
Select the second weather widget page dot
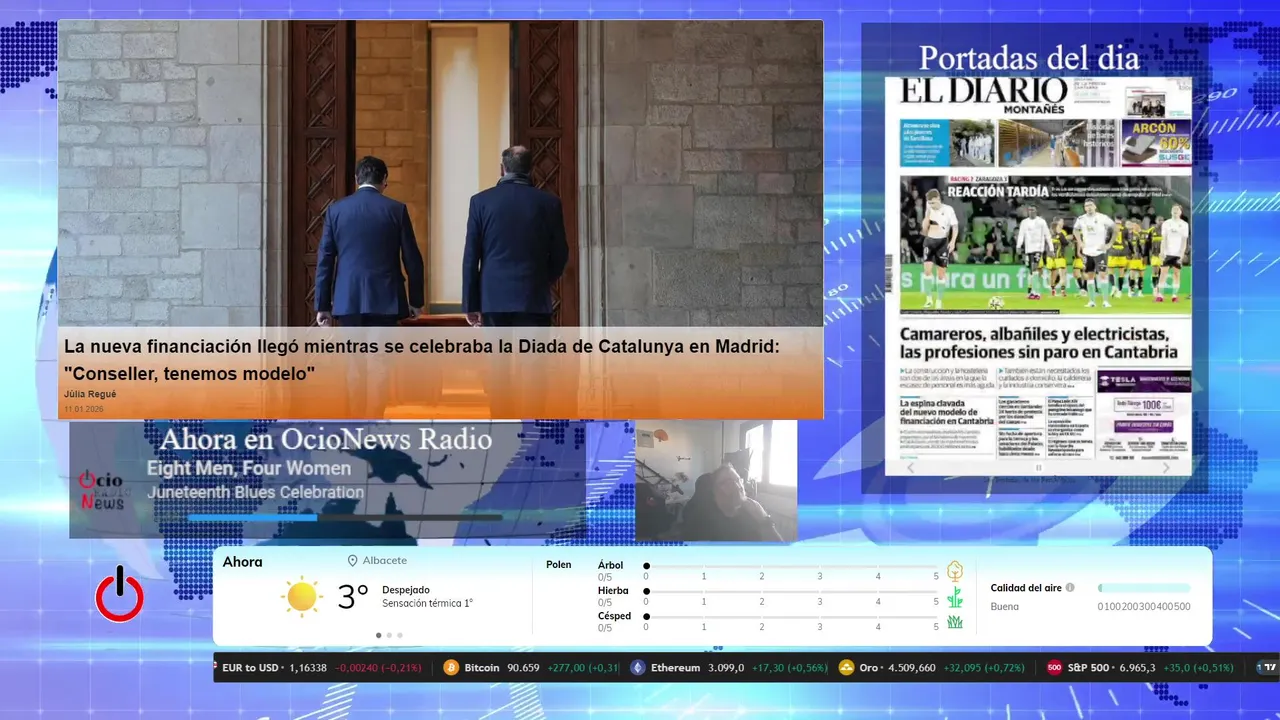click(389, 635)
